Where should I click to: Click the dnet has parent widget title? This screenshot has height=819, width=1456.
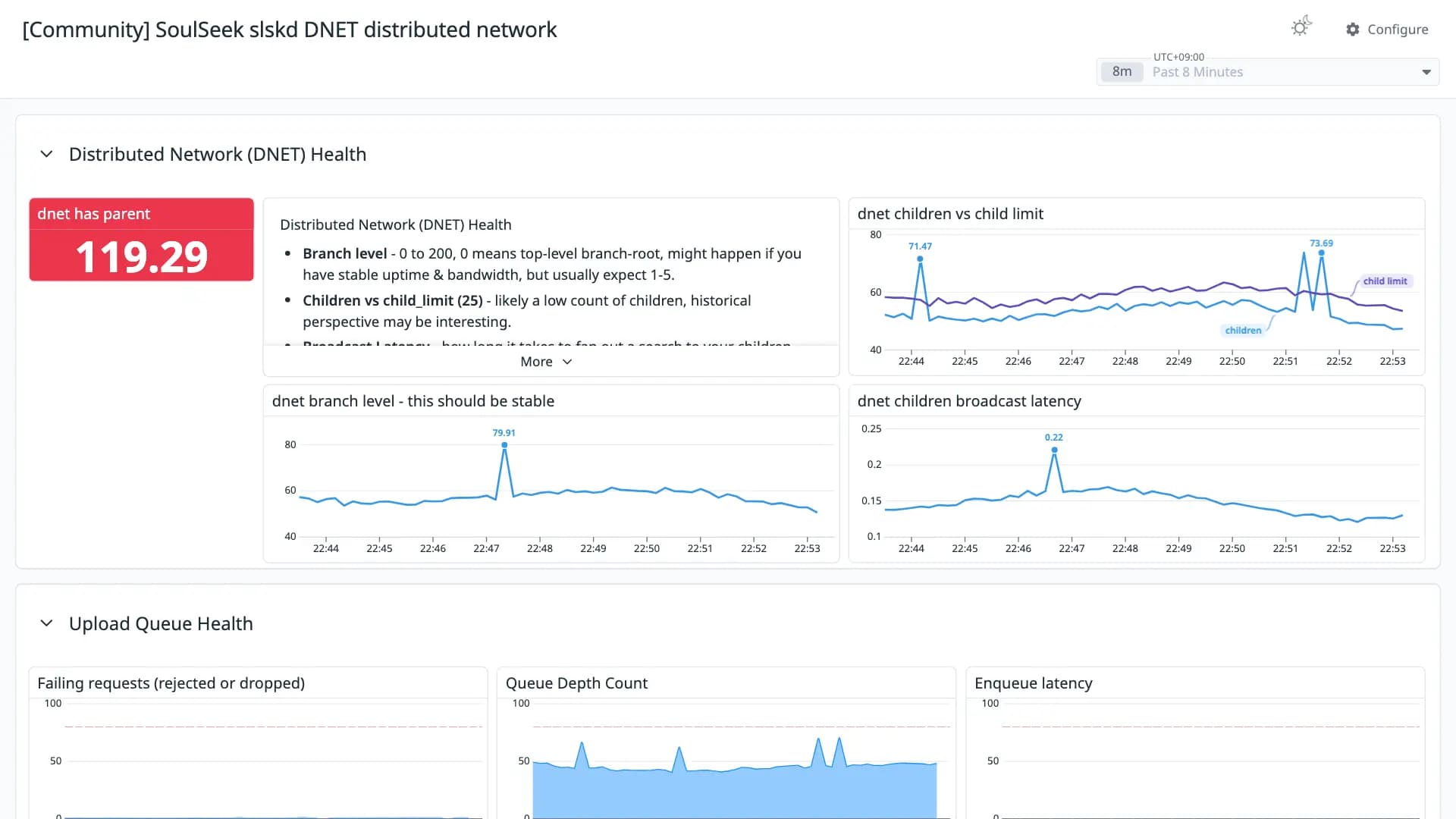point(94,214)
